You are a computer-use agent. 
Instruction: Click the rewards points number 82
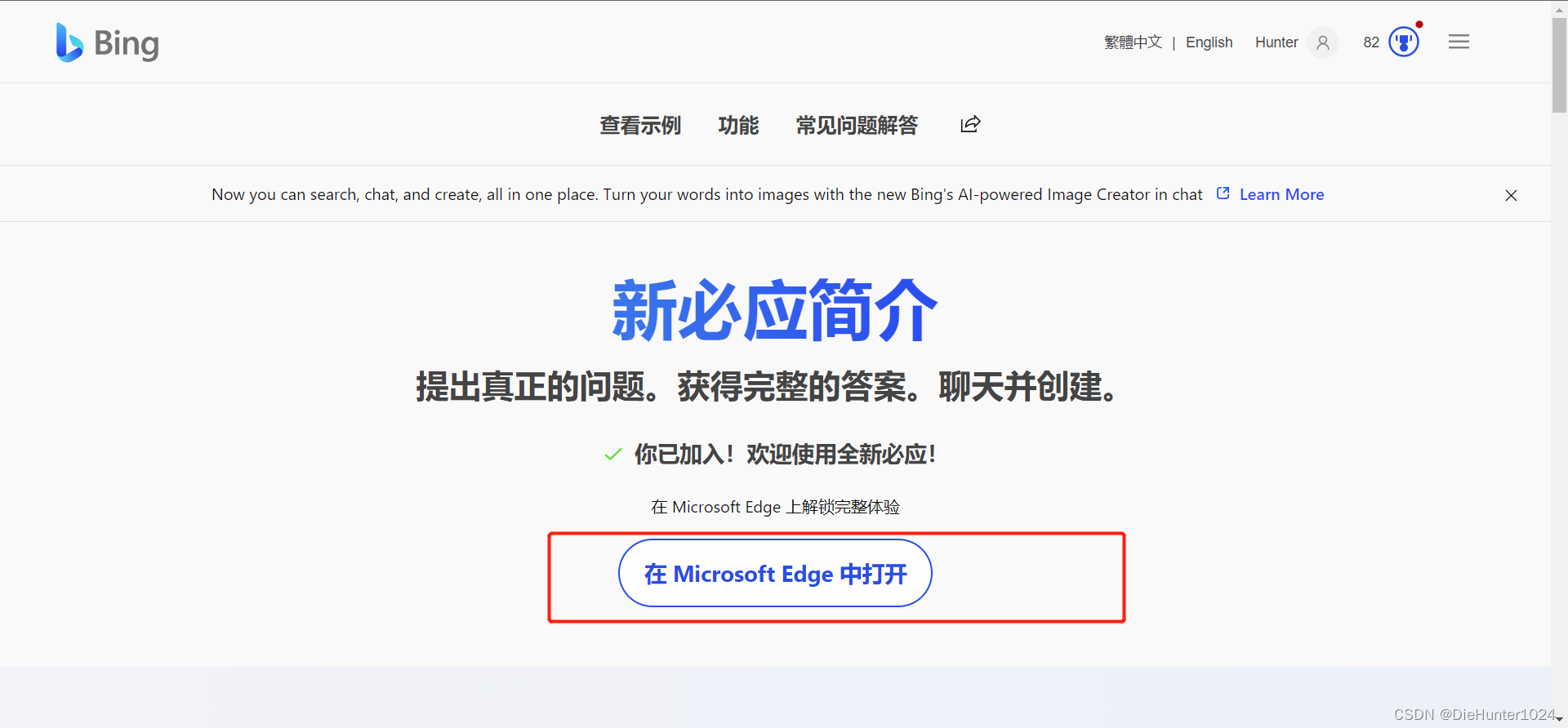pyautogui.click(x=1371, y=42)
